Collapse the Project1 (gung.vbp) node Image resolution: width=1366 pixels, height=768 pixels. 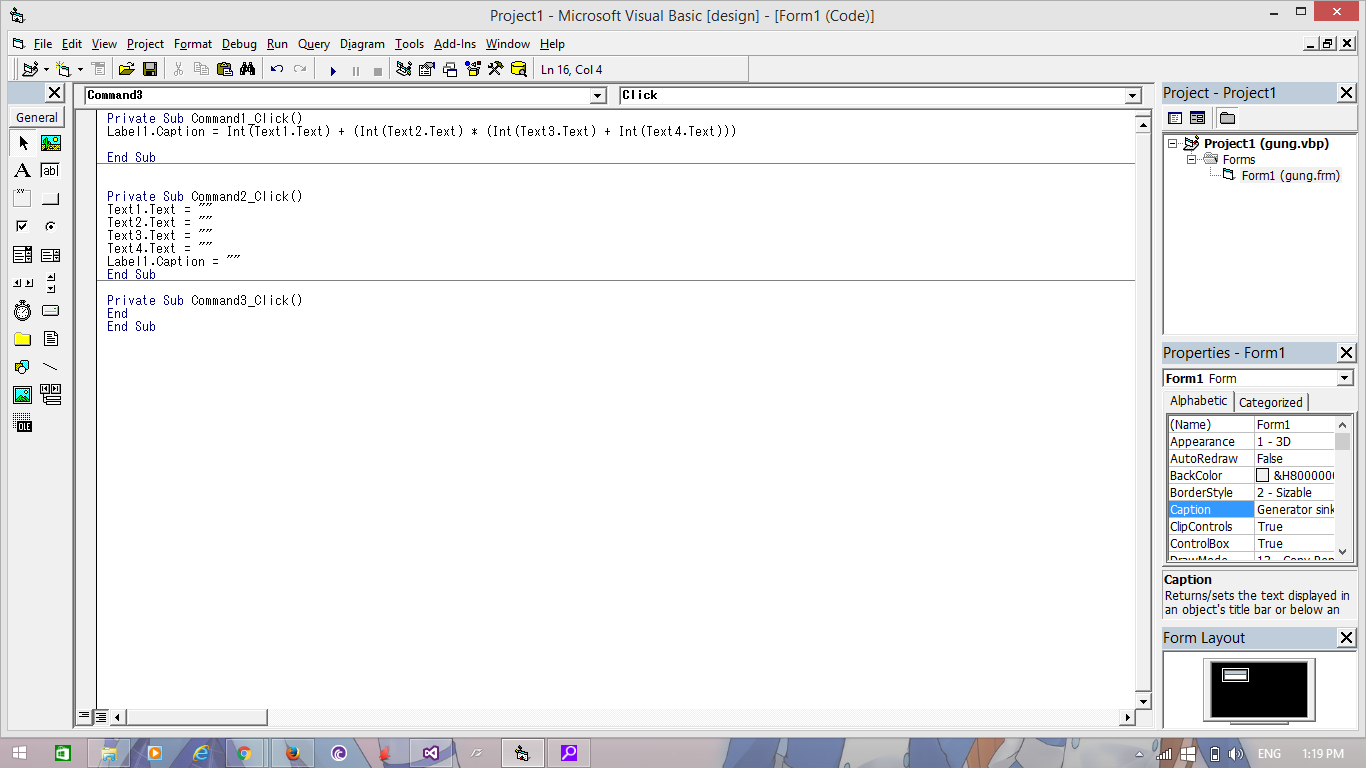point(1175,144)
